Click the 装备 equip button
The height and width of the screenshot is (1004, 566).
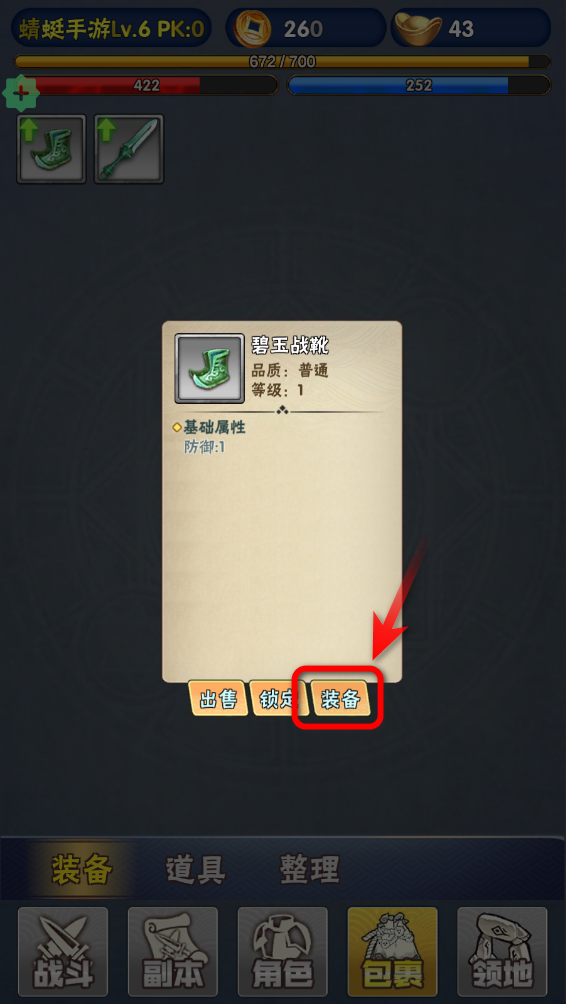coord(339,699)
